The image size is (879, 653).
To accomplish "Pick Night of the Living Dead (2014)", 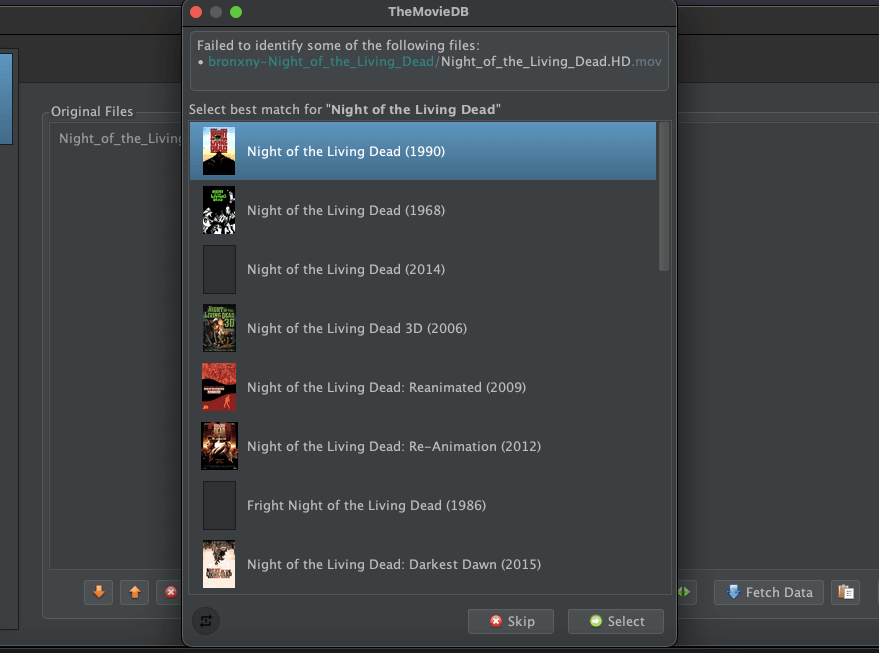I will 423,269.
